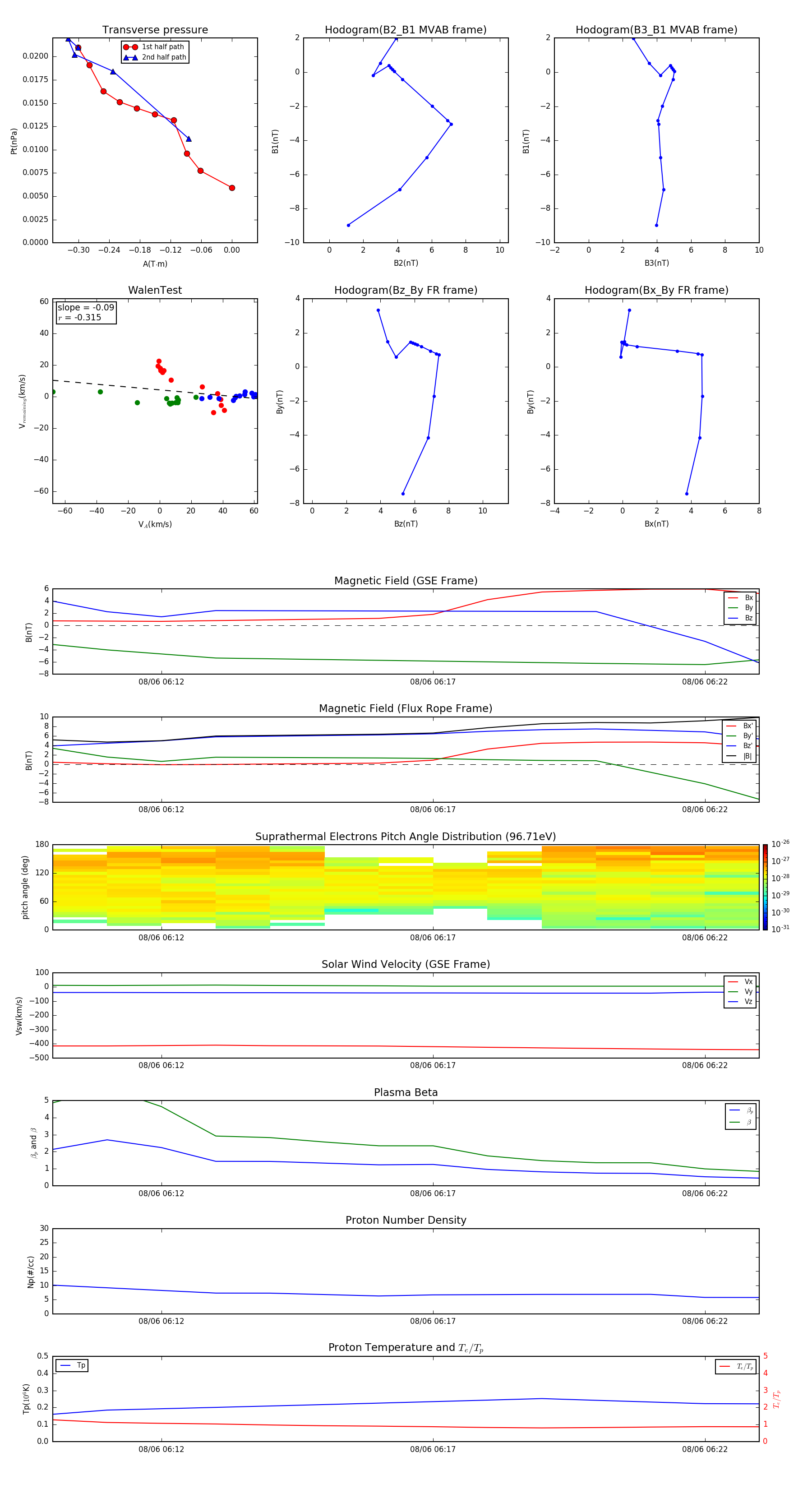812x1489 pixels.
Task: Select the "r = -0.315" annotation text
Action: (x=80, y=317)
